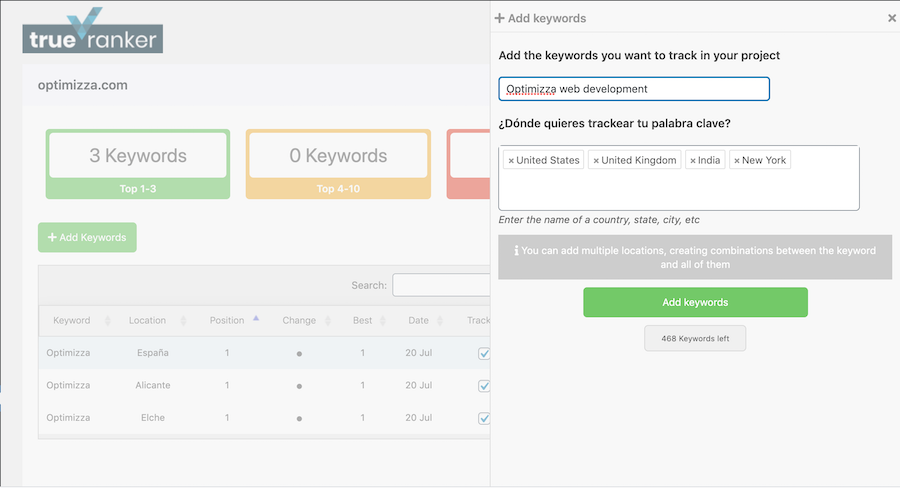Close the Add keywords panel
900x488 pixels.
[x=891, y=18]
